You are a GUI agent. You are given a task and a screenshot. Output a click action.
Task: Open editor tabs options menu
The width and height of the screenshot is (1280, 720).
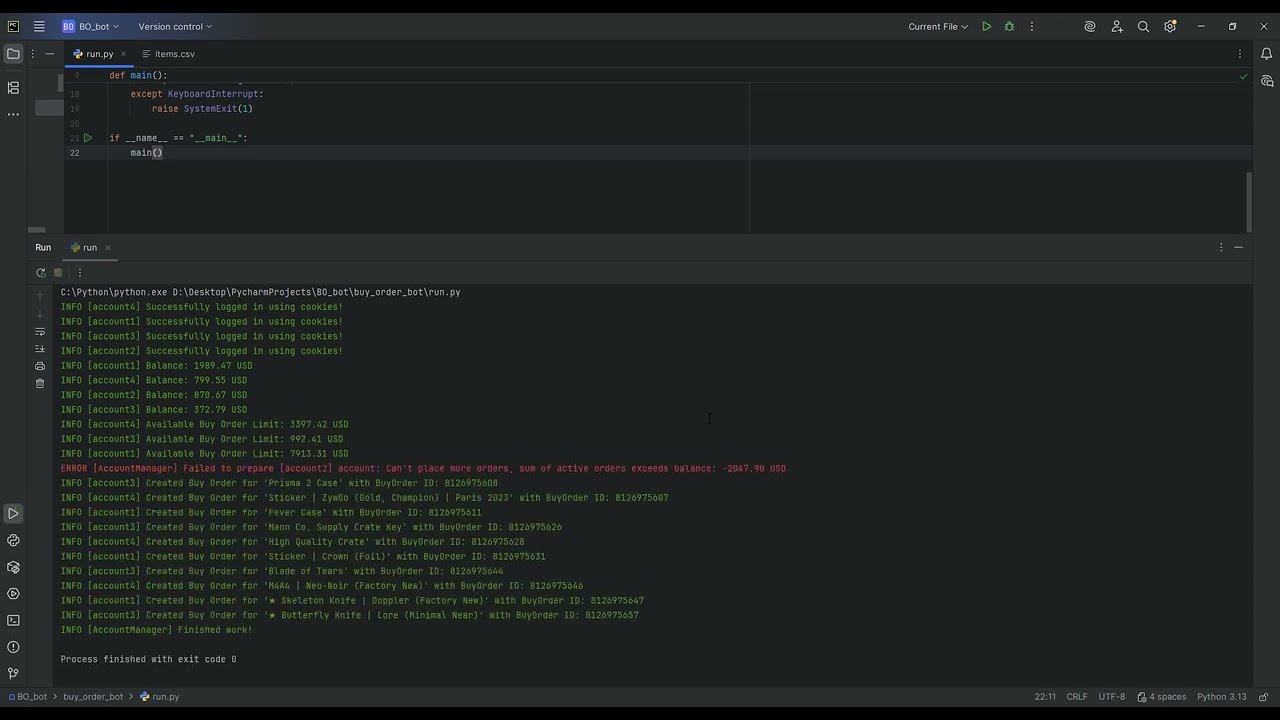coord(1240,54)
